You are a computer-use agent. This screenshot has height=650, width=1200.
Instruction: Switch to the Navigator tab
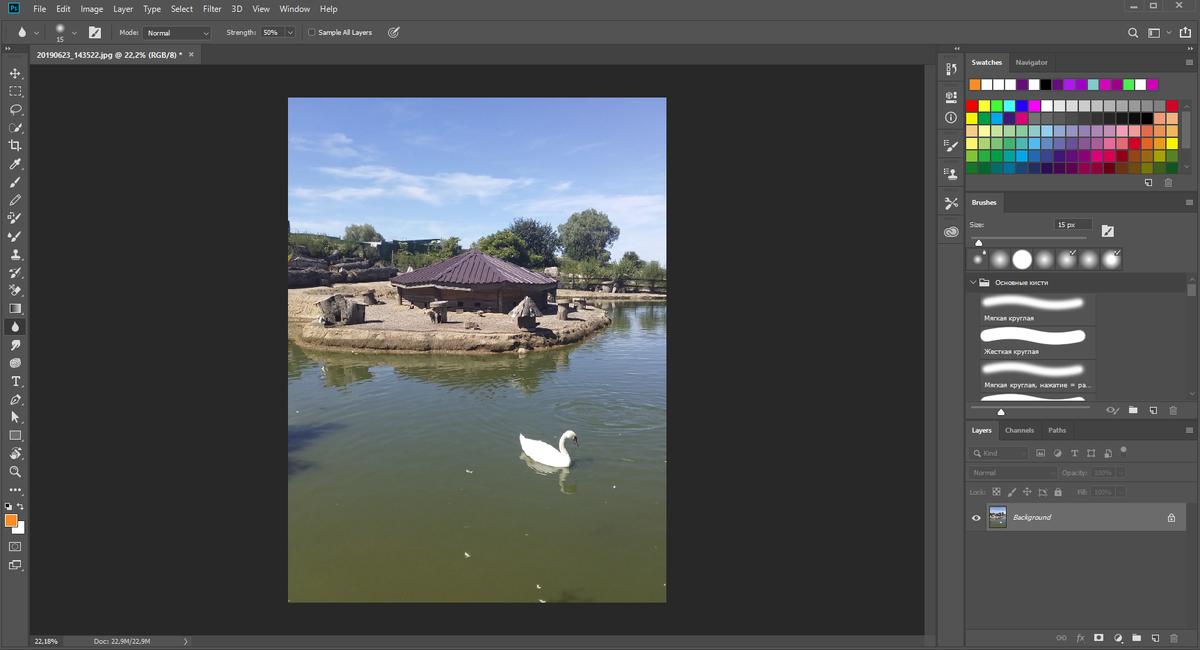[1031, 62]
